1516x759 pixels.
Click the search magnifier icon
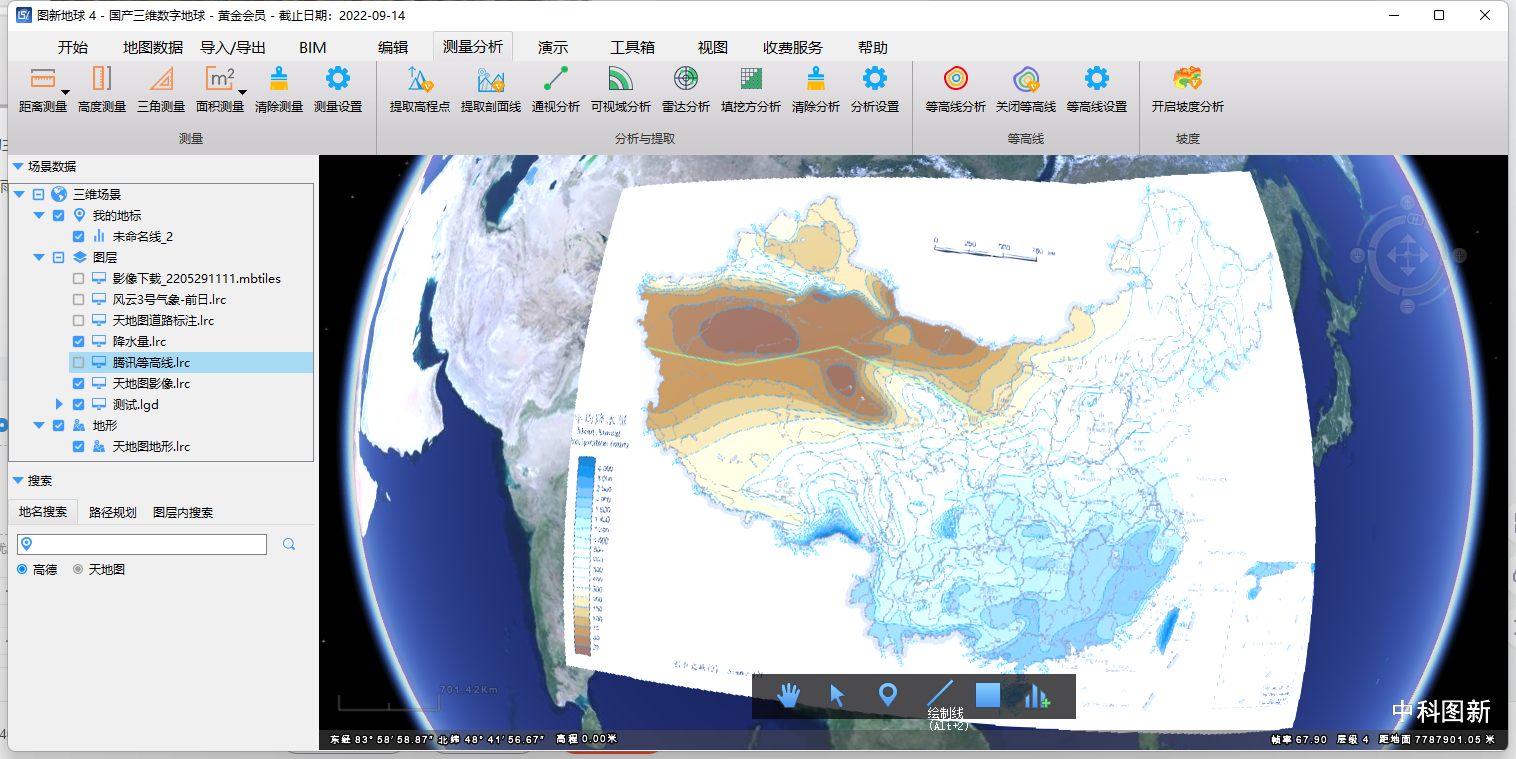pyautogui.click(x=289, y=544)
